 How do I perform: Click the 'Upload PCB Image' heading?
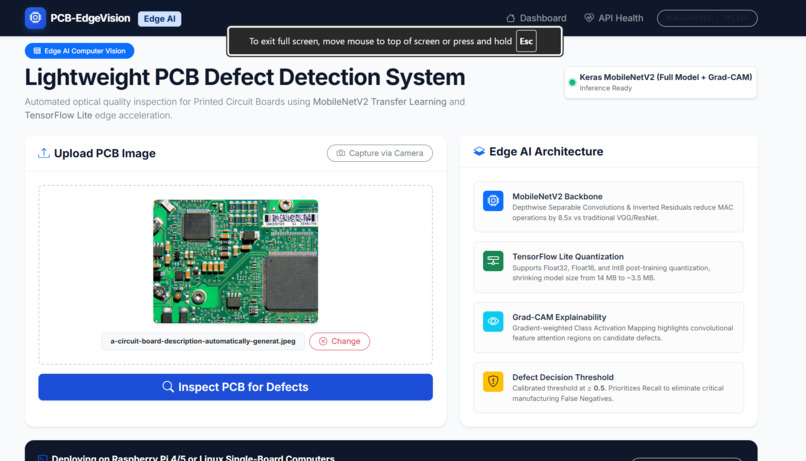[x=105, y=153]
